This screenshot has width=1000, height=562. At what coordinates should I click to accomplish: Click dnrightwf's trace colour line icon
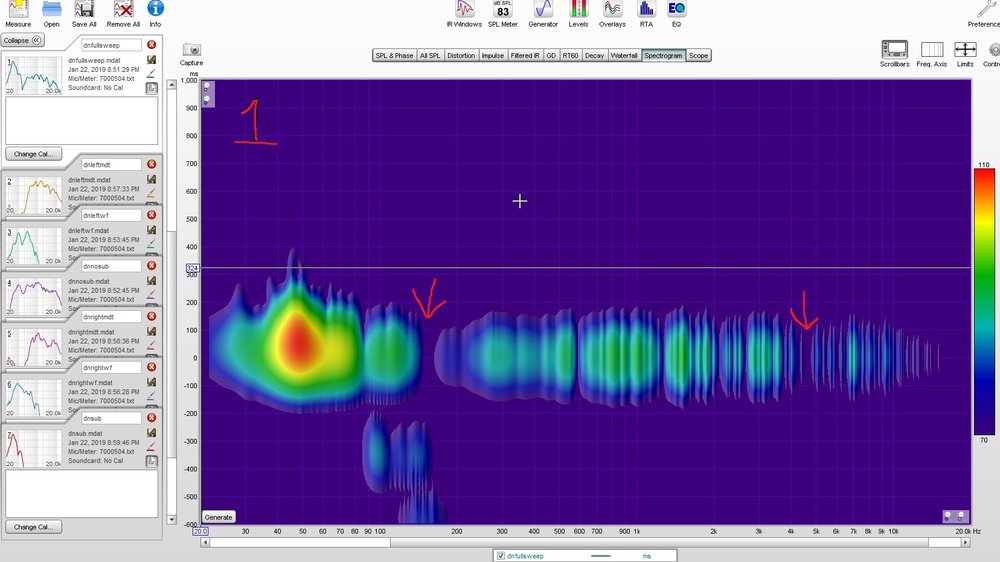pos(151,396)
